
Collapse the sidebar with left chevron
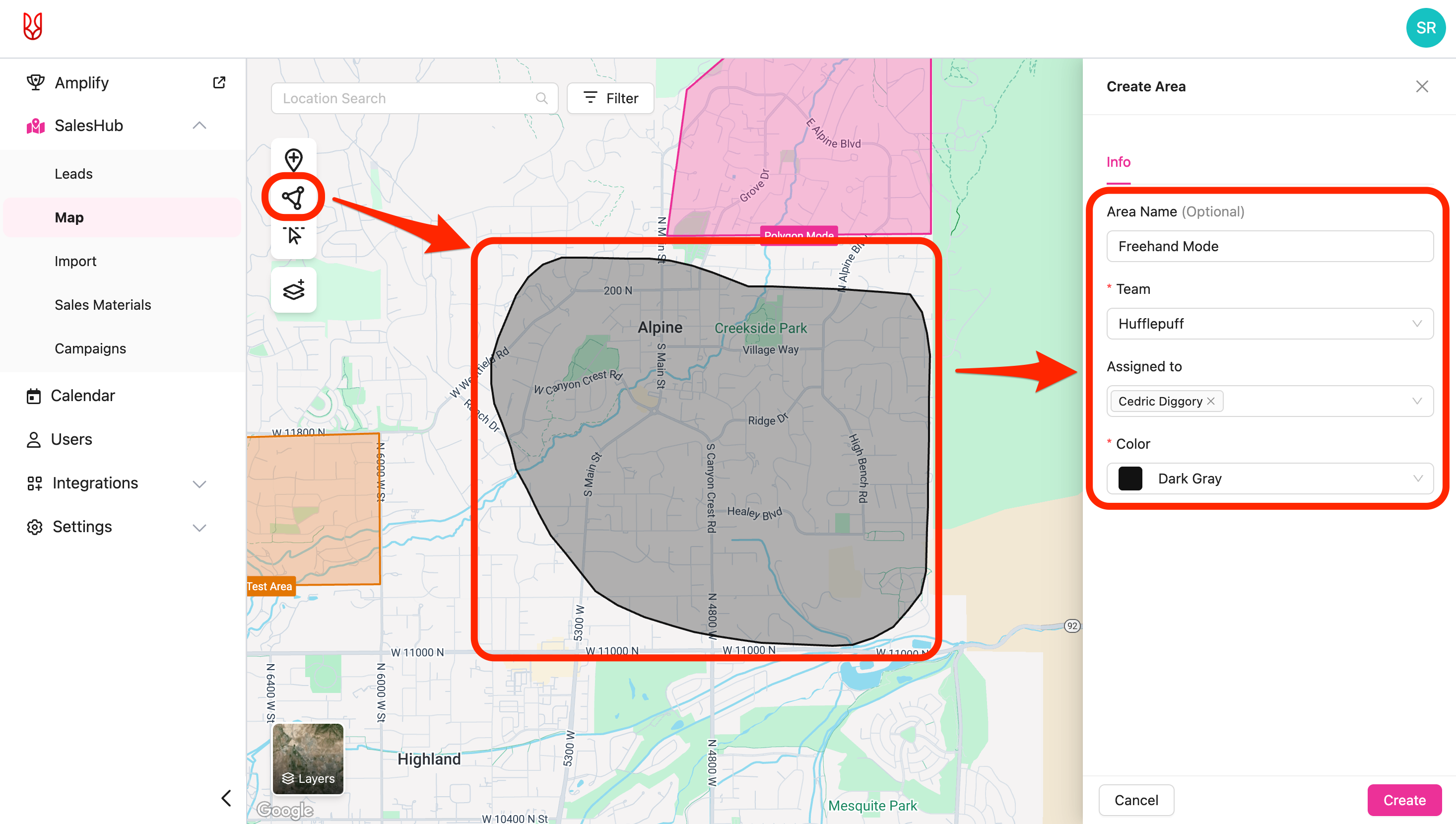click(x=226, y=798)
